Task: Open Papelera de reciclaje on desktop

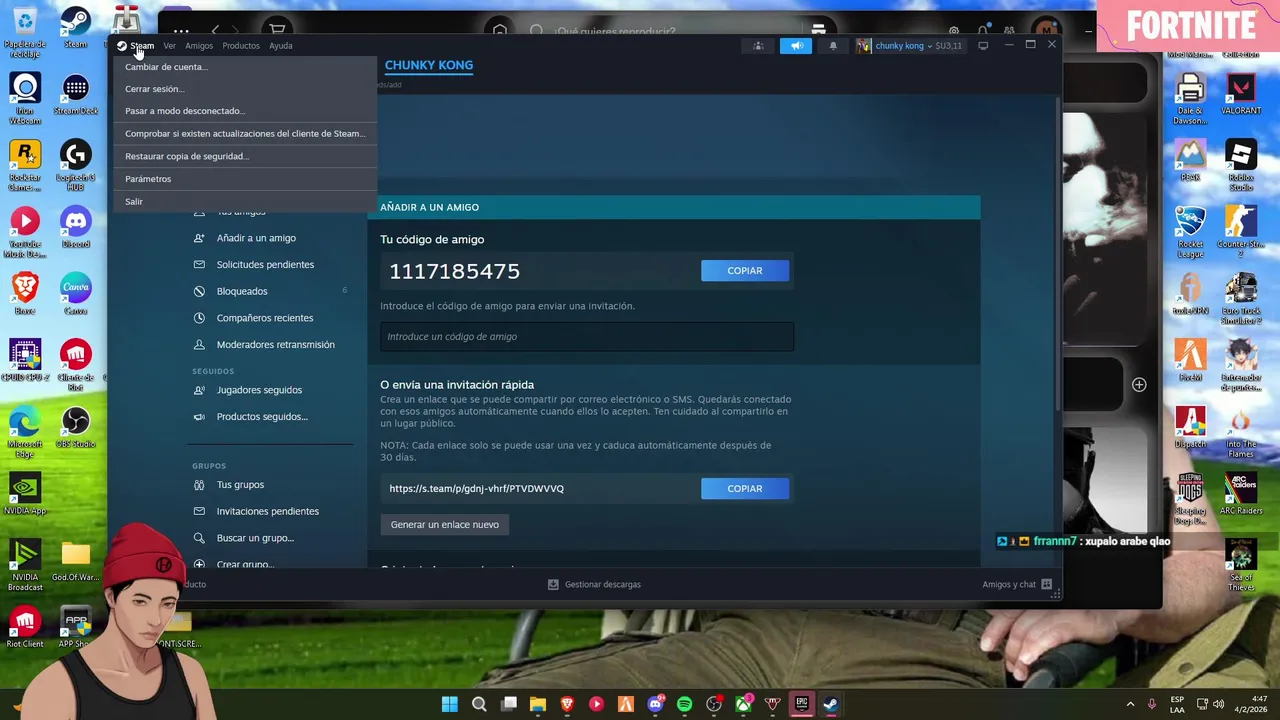Action: pos(25,32)
